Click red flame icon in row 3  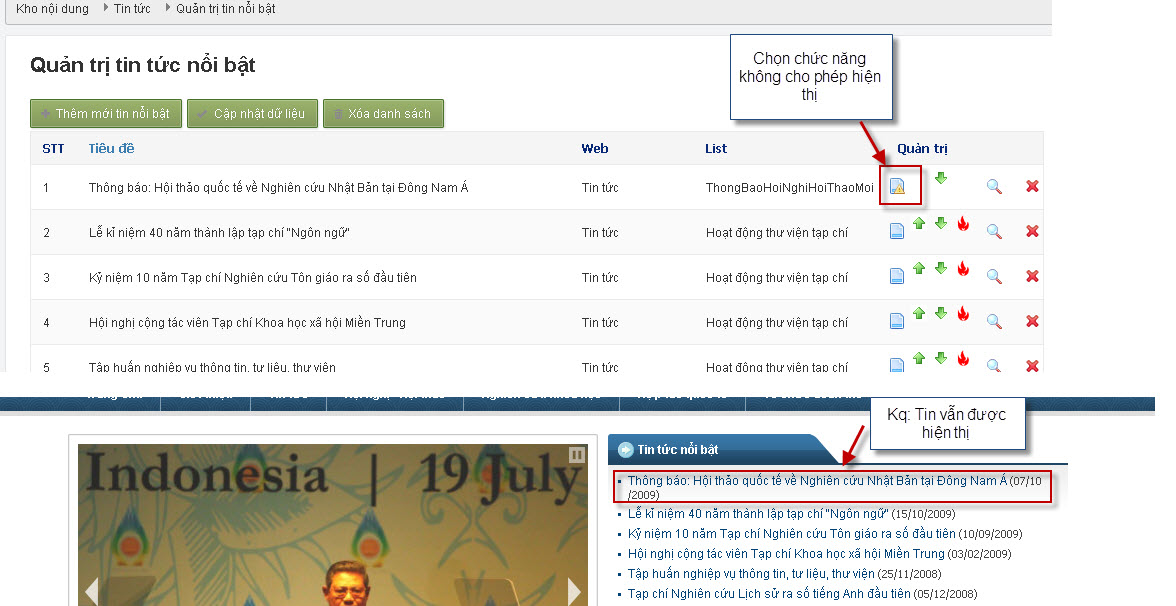coord(963,269)
